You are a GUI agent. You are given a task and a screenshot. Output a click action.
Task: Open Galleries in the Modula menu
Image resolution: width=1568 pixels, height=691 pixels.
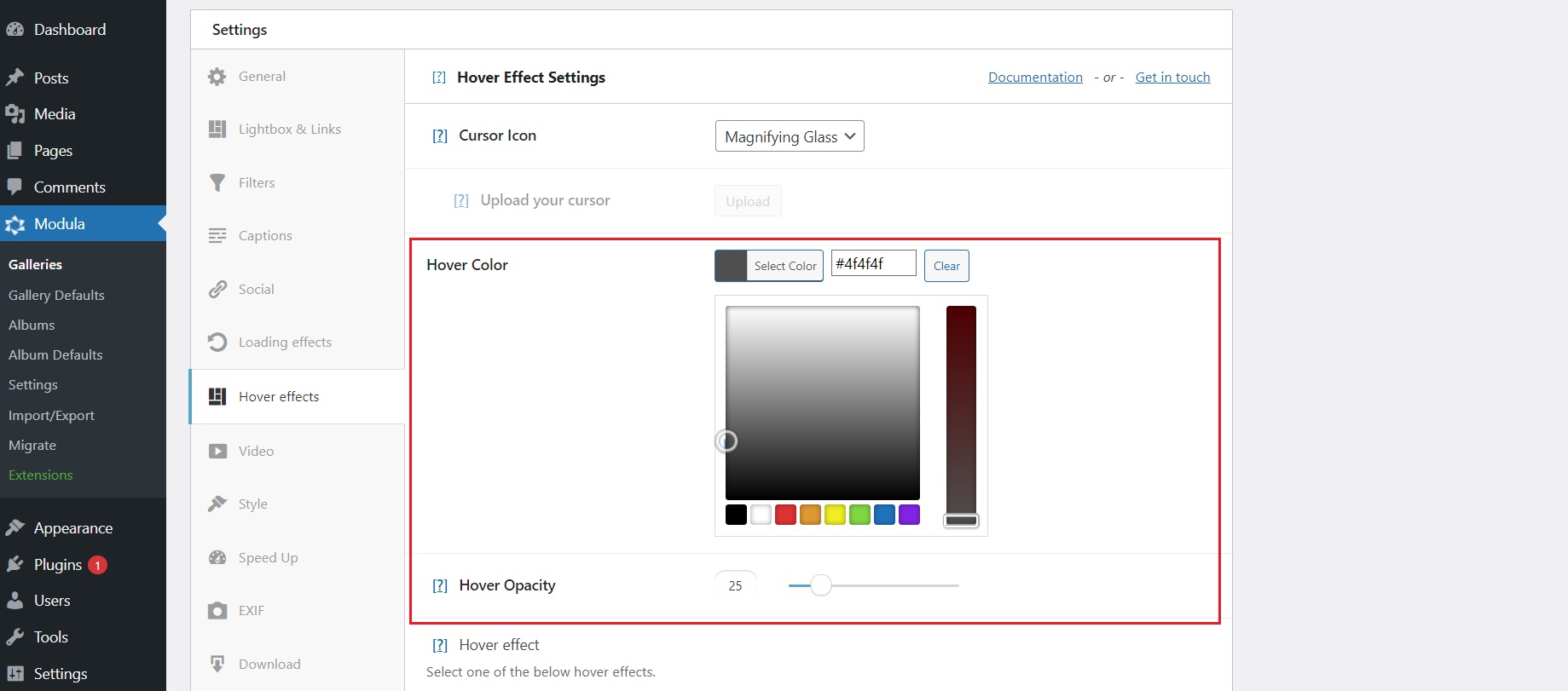coord(35,264)
